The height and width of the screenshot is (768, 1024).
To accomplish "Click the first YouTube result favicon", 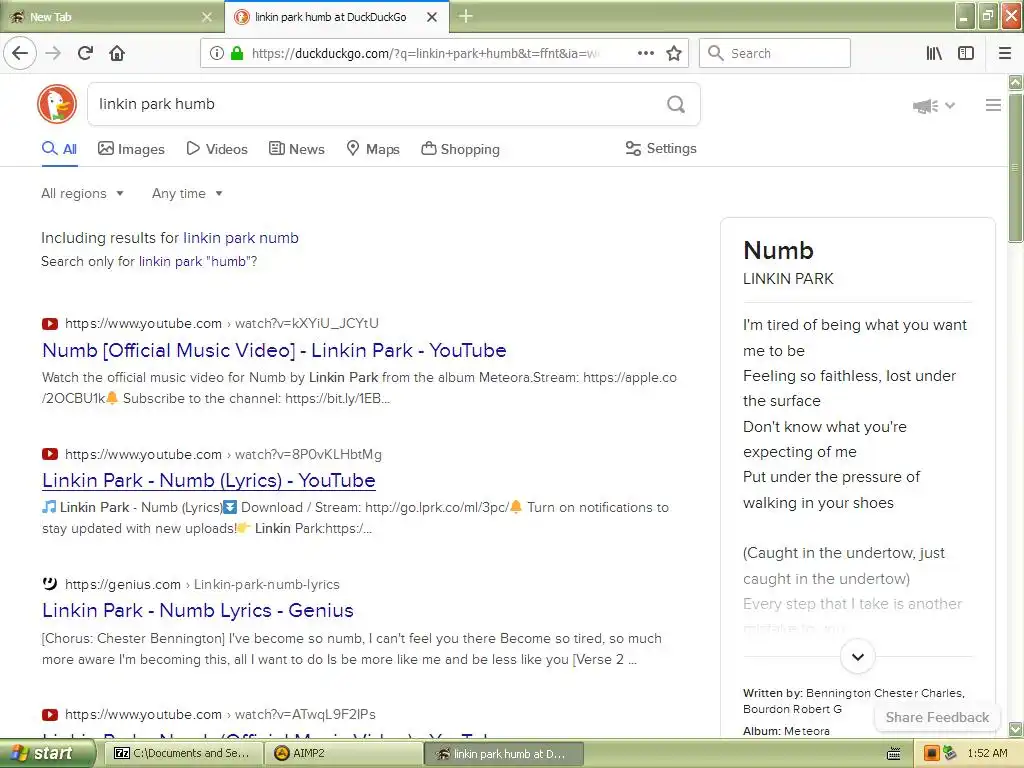I will [50, 323].
